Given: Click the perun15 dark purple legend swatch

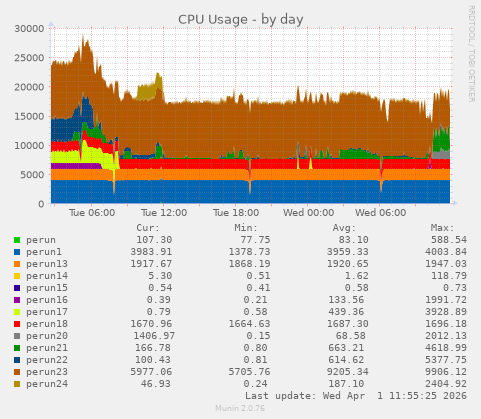Looking at the screenshot, I should click(17, 288).
